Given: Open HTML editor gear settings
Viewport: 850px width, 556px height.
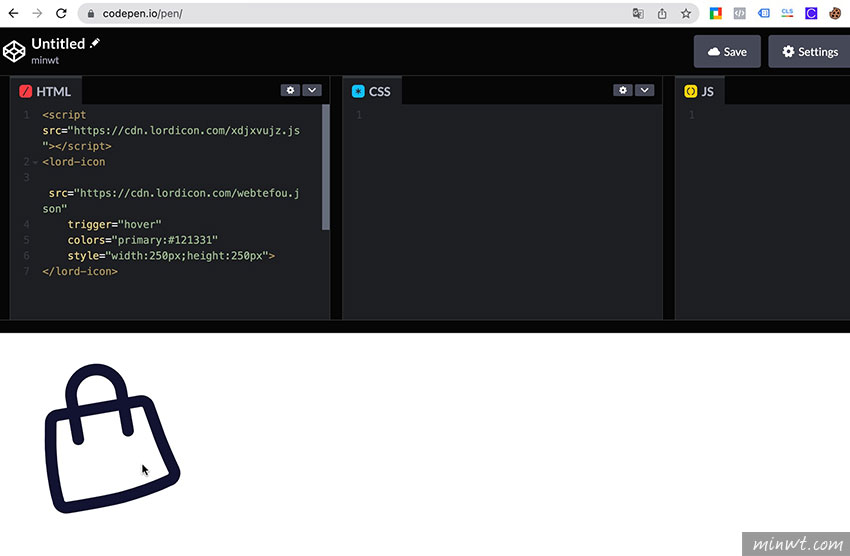Looking at the screenshot, I should point(290,90).
